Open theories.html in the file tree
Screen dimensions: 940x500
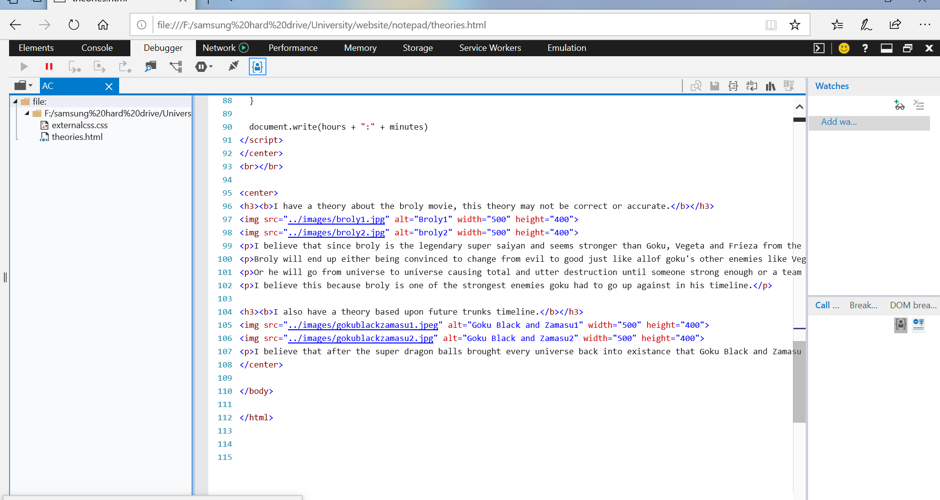71,137
